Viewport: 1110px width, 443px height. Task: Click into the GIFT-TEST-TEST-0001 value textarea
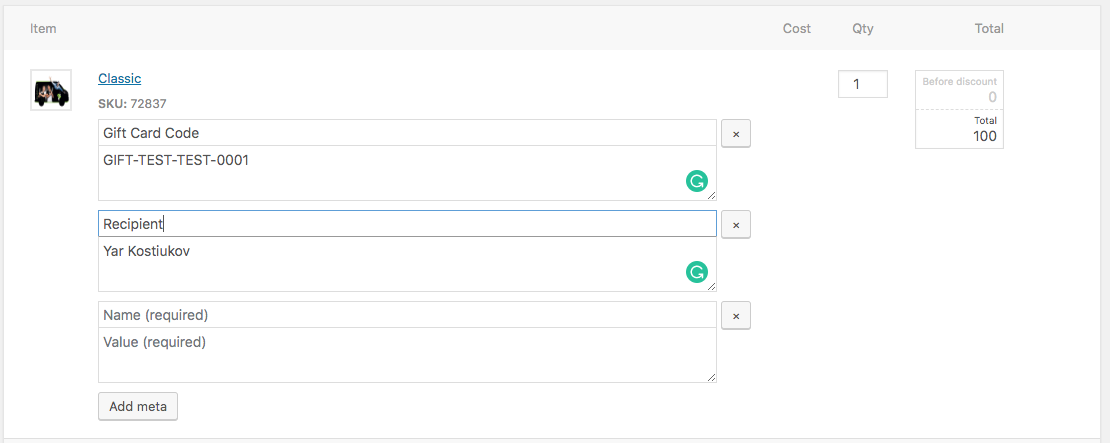click(390, 172)
